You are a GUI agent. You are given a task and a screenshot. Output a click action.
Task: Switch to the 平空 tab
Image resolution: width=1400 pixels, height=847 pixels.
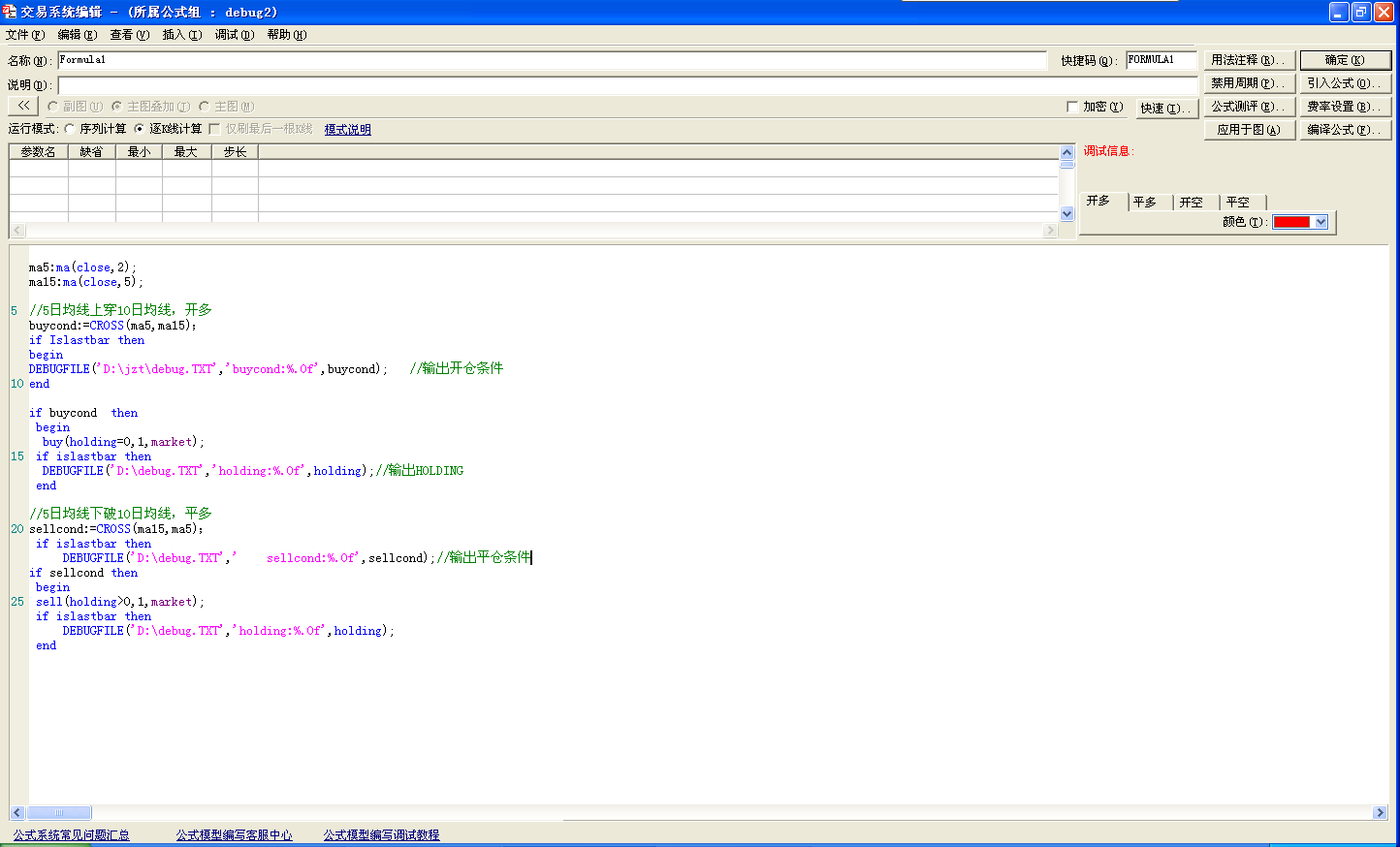[1243, 203]
